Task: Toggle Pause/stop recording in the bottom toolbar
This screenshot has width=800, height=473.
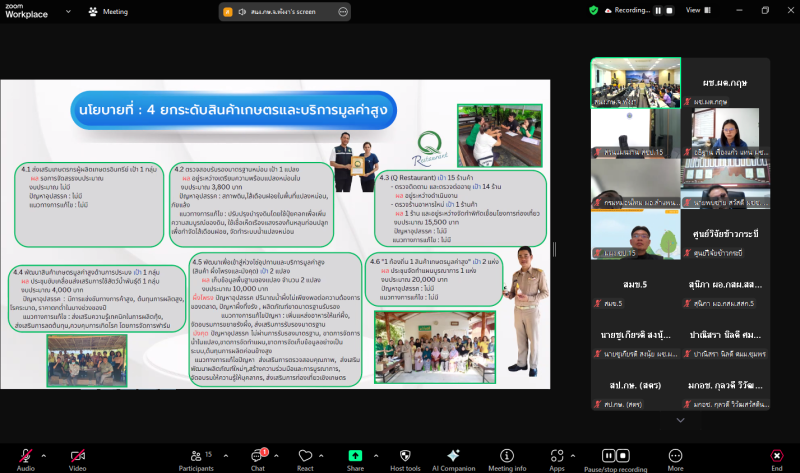Action: [x=614, y=454]
